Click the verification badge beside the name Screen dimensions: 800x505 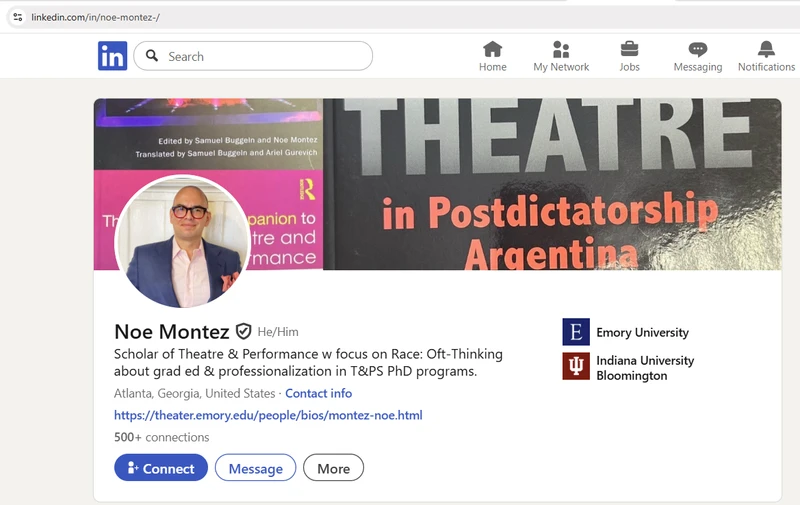244,331
